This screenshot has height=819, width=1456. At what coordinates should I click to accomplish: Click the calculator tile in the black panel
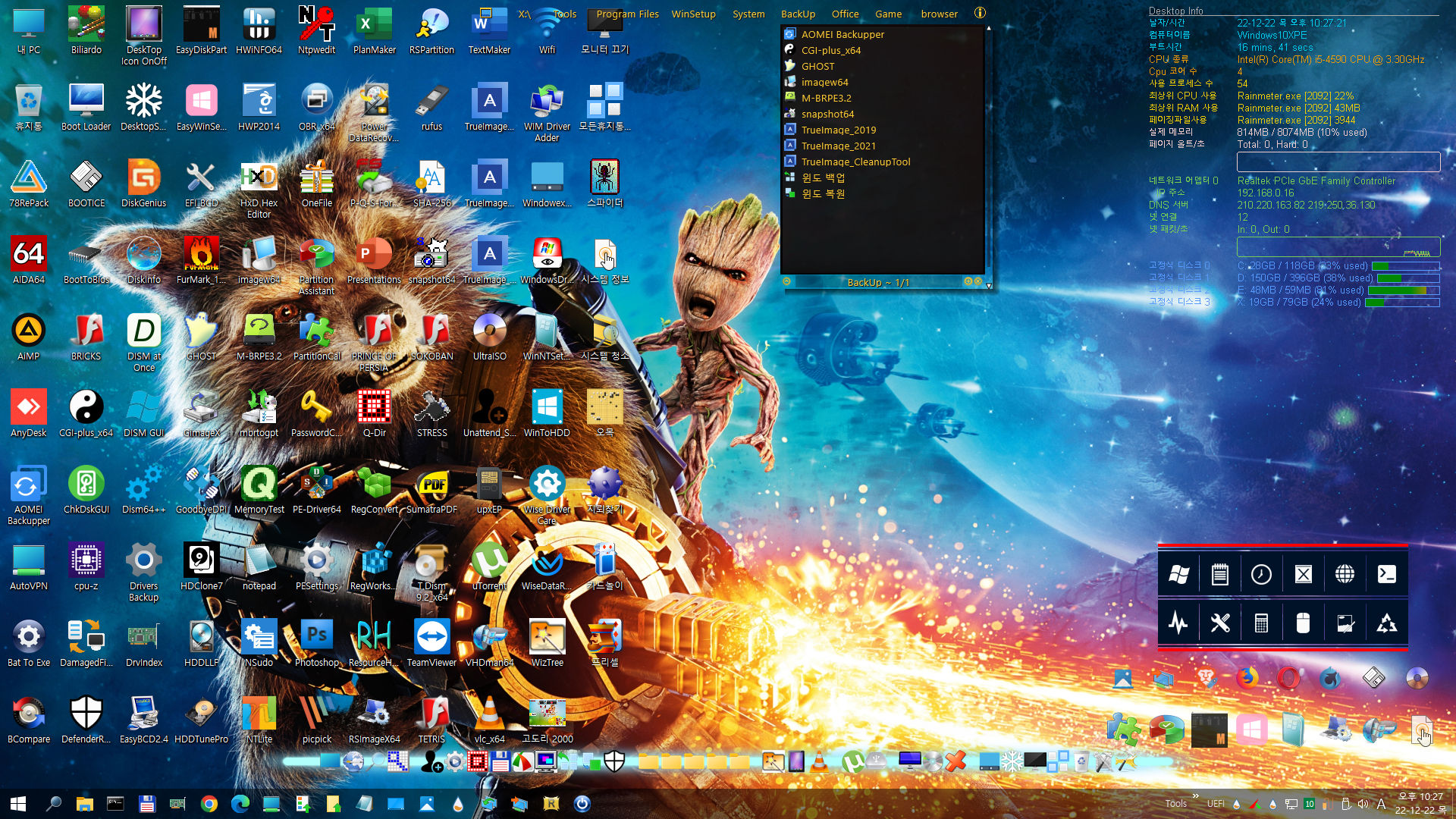(1261, 623)
